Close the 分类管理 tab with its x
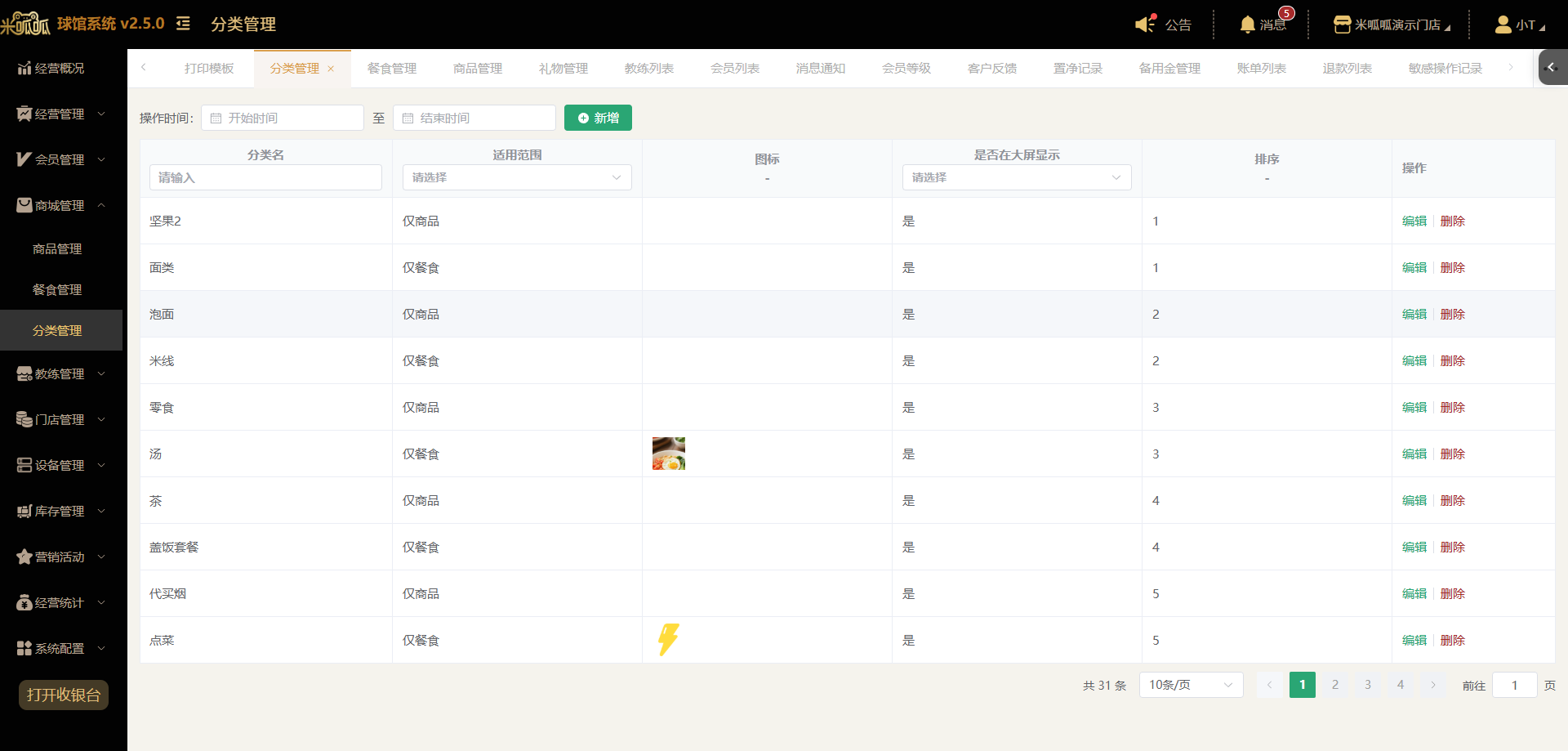1568x751 pixels. point(331,69)
